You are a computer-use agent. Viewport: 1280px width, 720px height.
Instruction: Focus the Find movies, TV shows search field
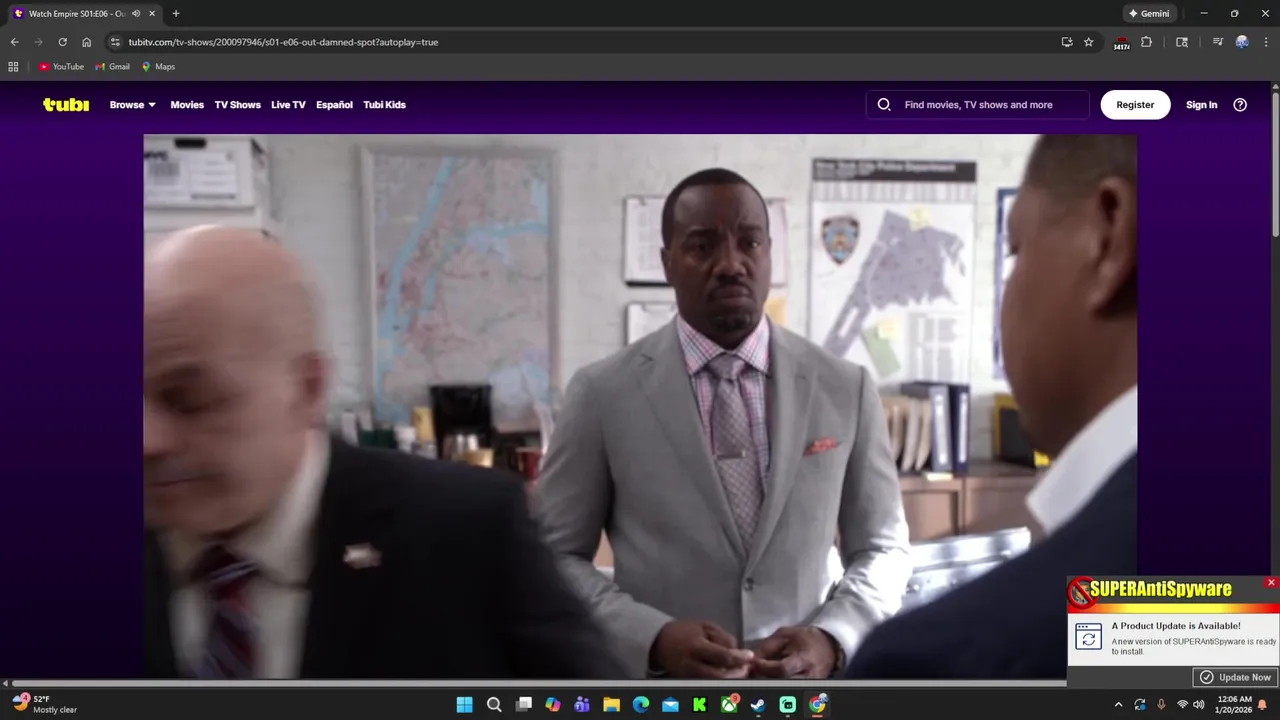pyautogui.click(x=978, y=105)
